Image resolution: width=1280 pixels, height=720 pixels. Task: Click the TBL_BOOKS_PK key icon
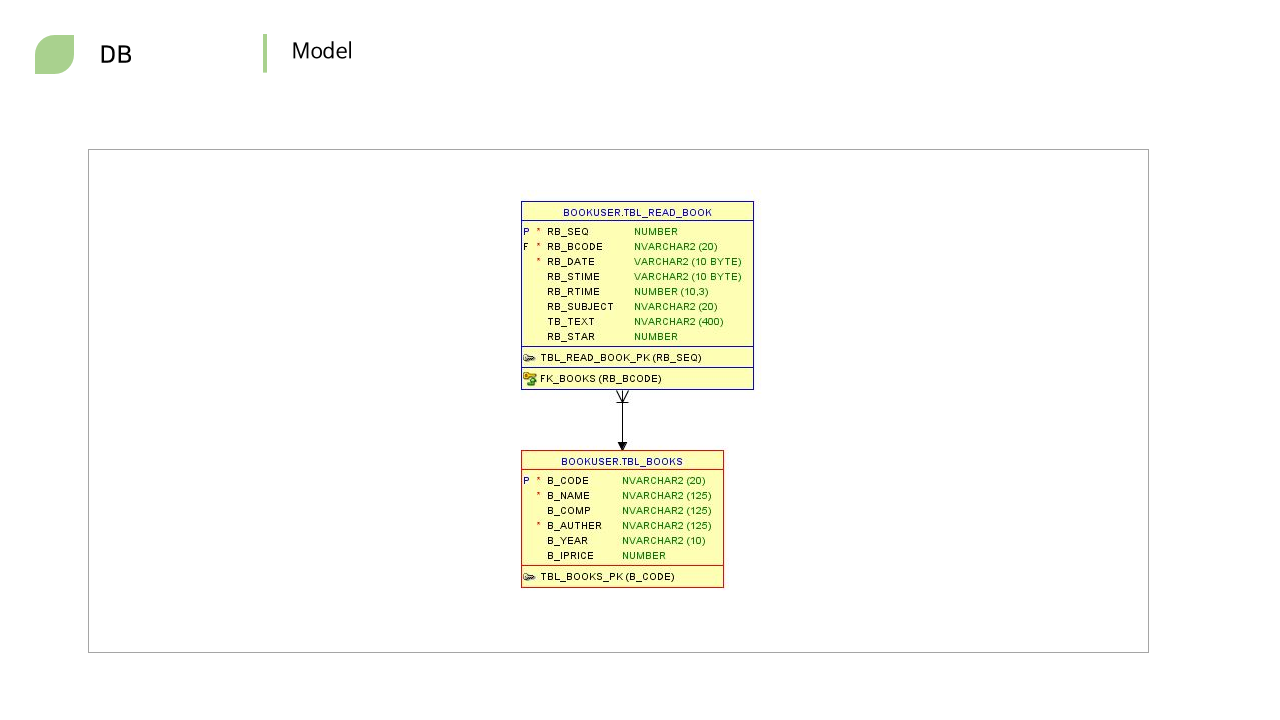click(529, 577)
